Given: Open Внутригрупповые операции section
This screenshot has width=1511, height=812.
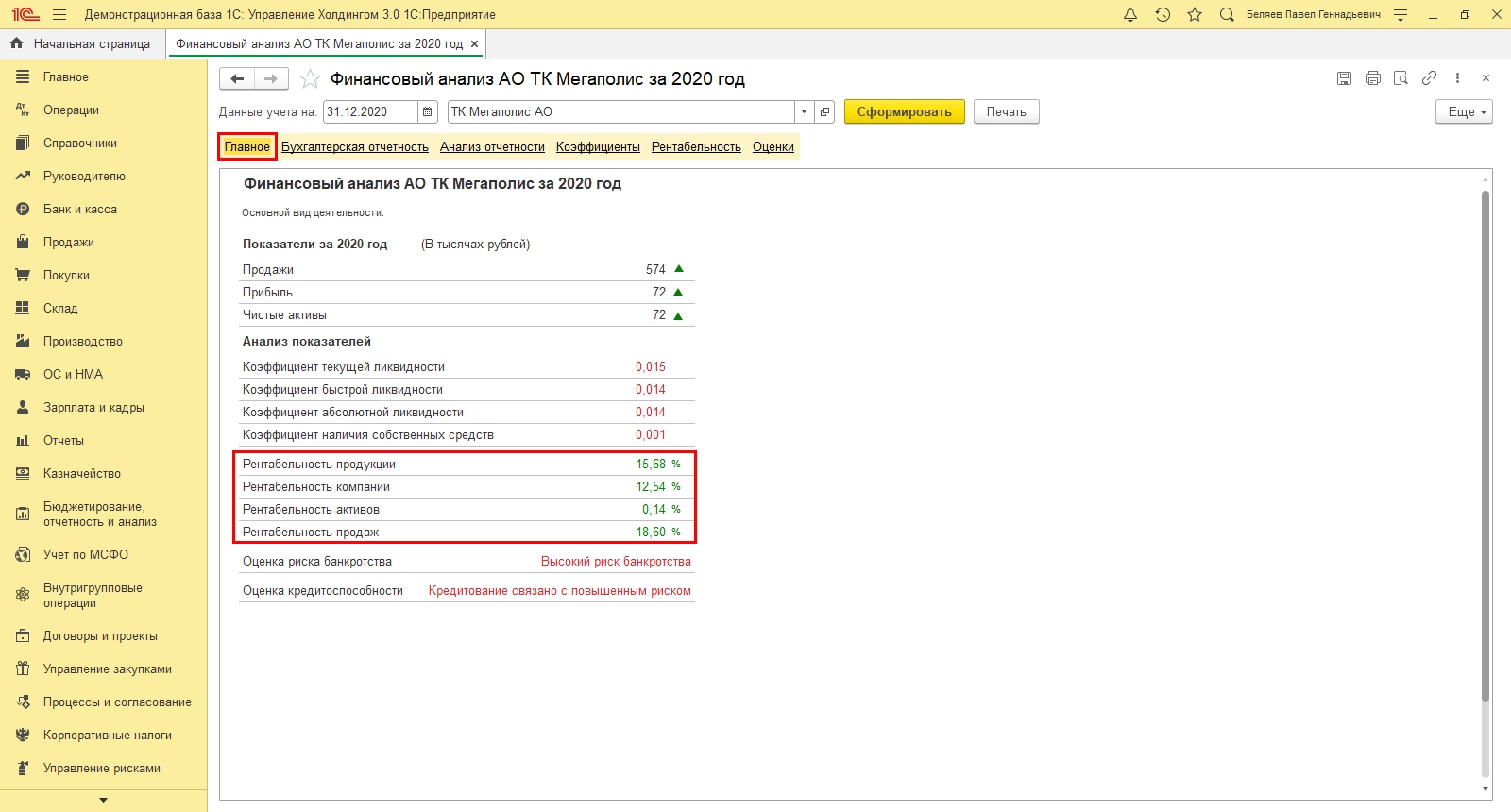Looking at the screenshot, I should pos(104,596).
